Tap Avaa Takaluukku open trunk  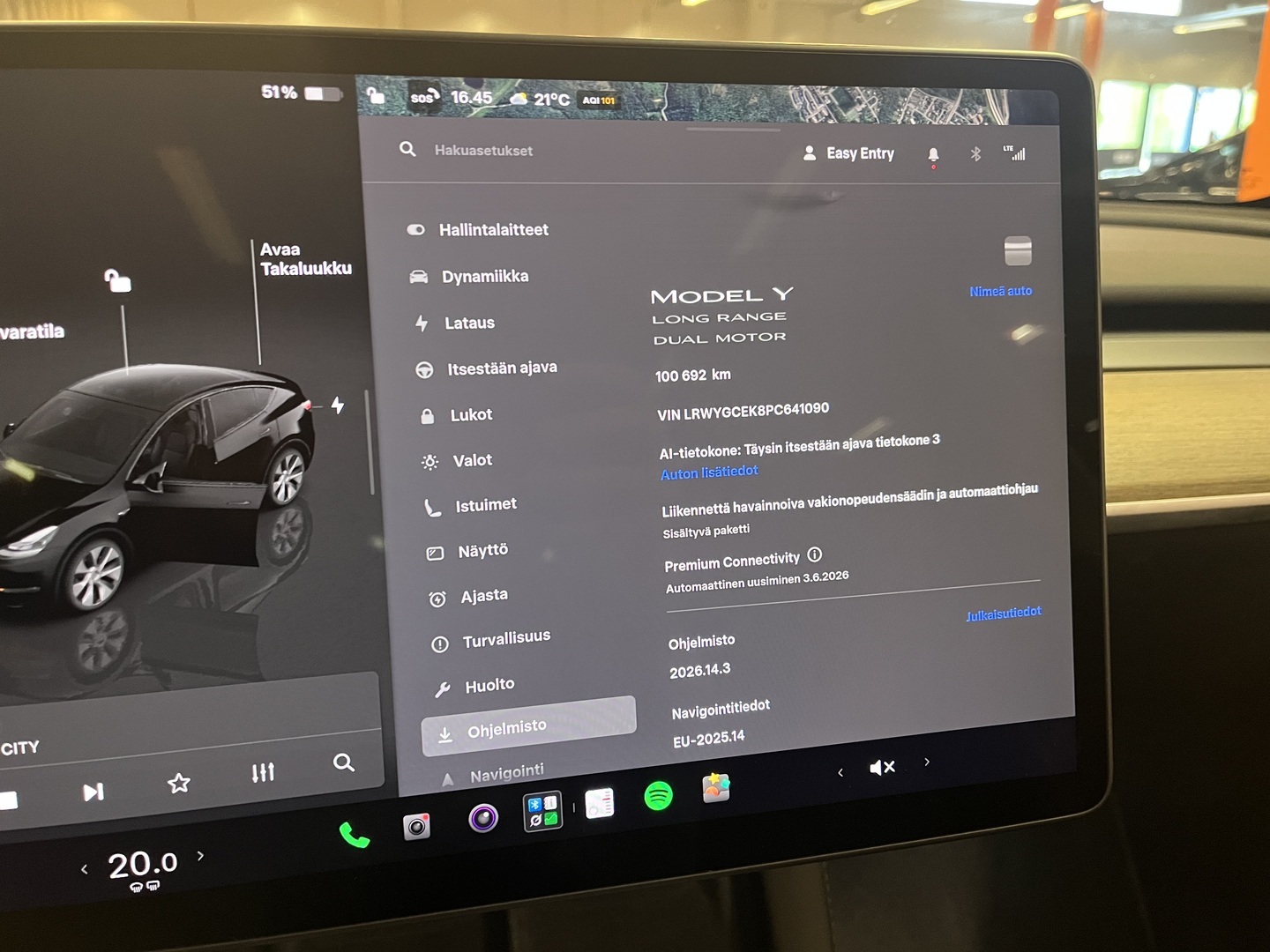[x=305, y=259]
